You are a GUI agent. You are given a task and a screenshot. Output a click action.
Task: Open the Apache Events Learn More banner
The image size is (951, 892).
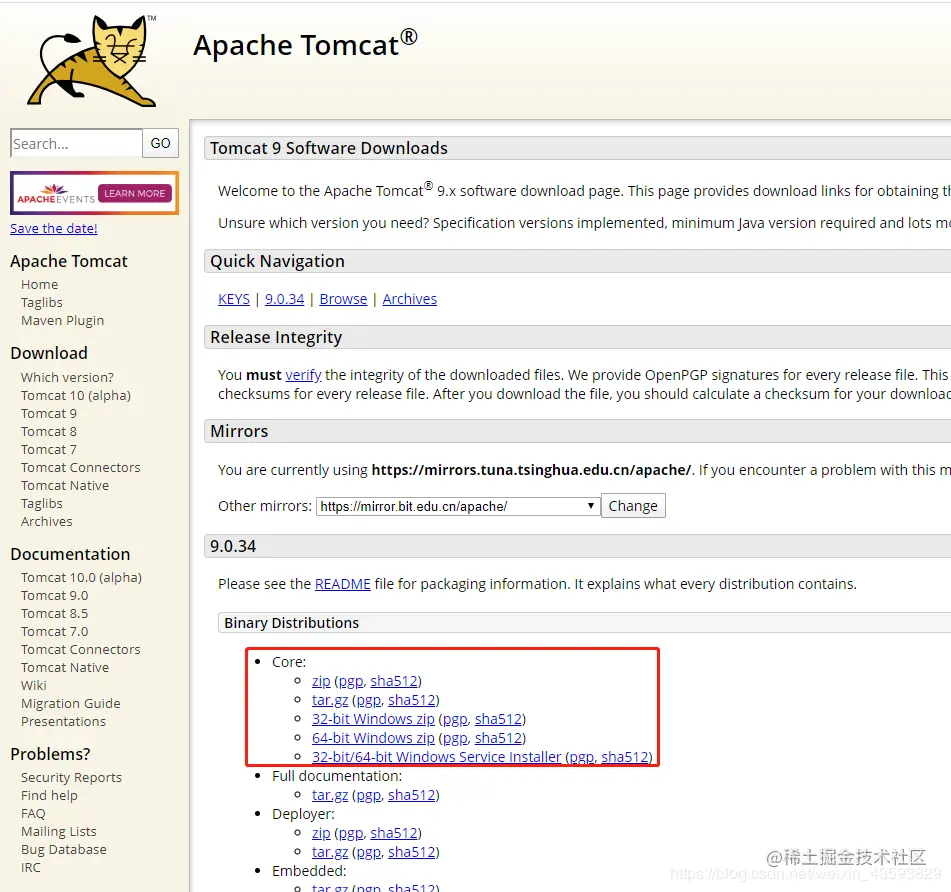(95, 193)
